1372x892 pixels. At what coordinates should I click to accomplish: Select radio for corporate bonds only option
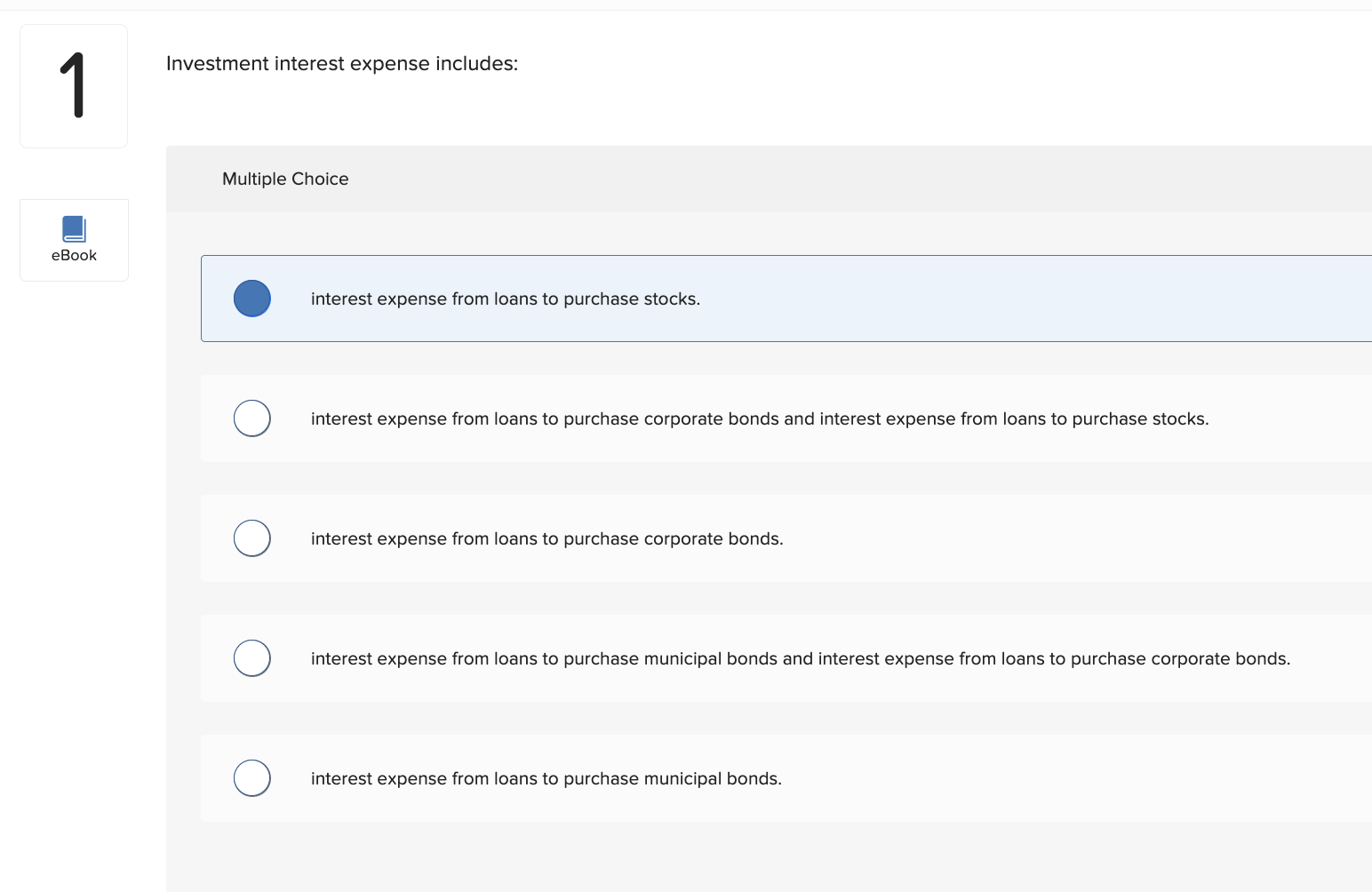(252, 538)
